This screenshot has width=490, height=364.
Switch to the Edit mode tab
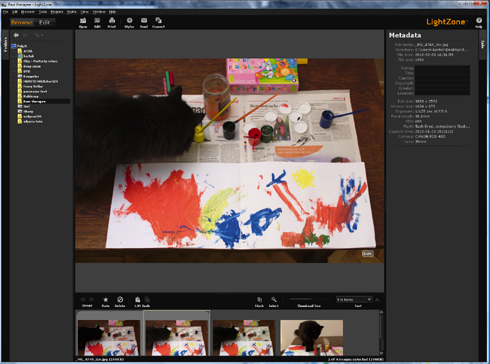[45, 22]
